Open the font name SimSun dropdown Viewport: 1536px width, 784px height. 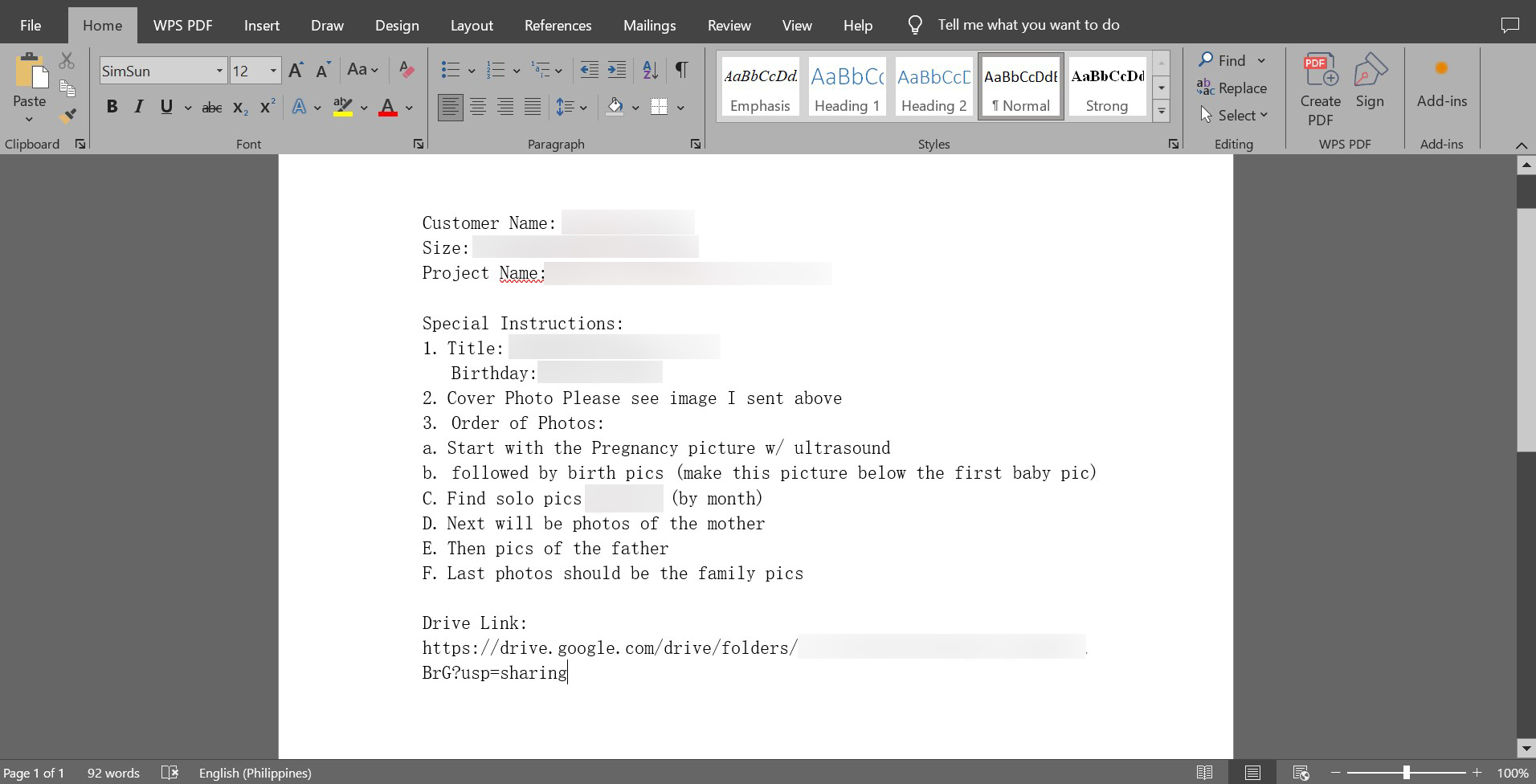pos(219,71)
